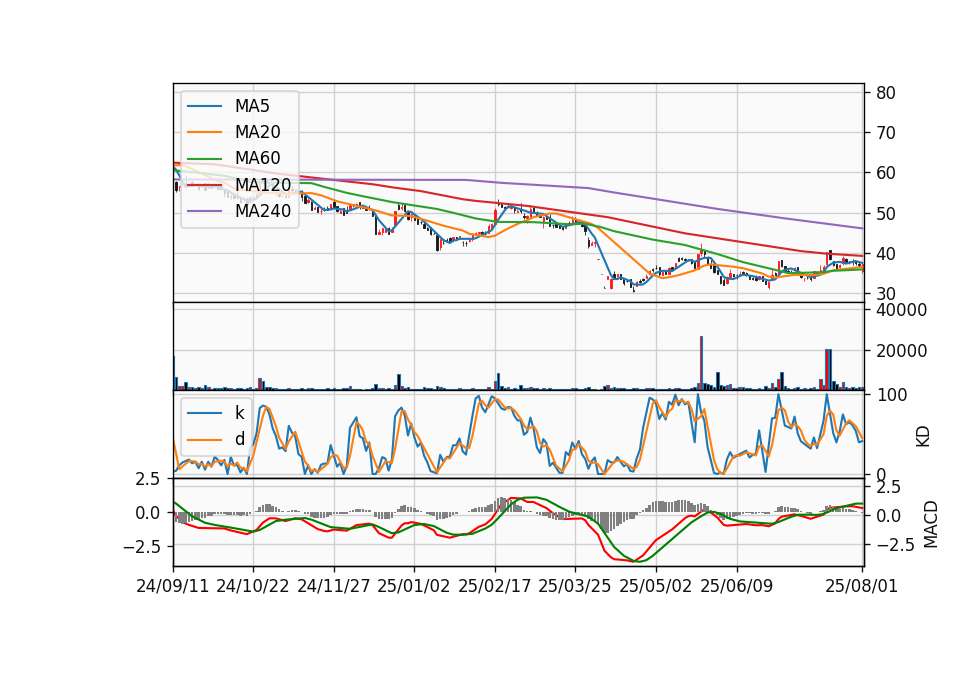
Task: Click the 25/08/01 date axis label
Action: tap(861, 586)
